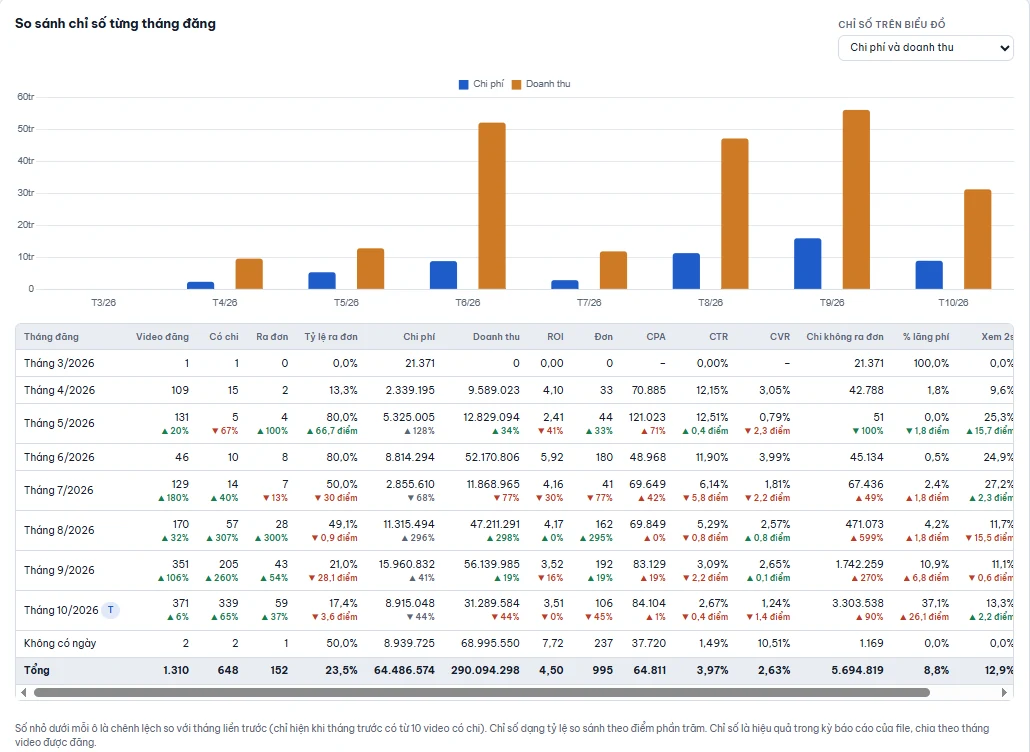Click the 'CVR' column header

pyautogui.click(x=780, y=337)
